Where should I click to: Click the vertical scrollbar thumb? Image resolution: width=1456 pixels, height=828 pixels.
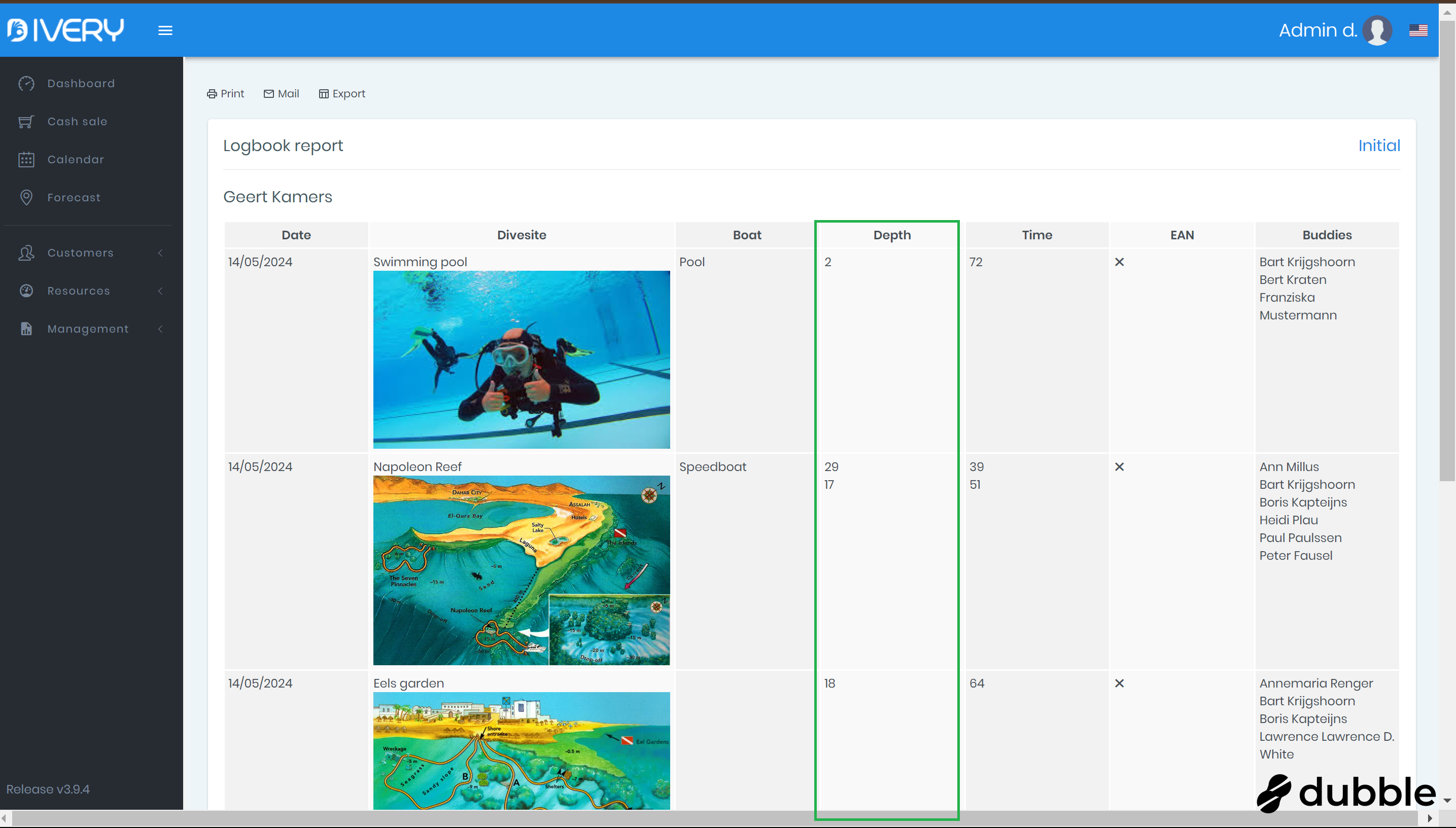(1447, 250)
